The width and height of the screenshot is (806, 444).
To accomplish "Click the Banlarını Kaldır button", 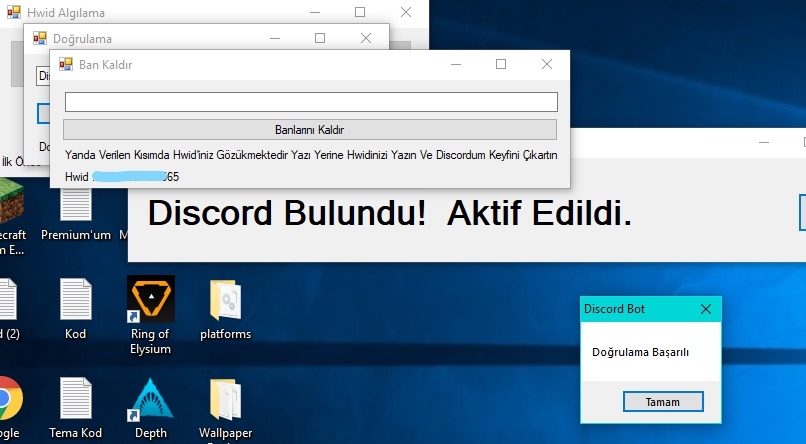I will [x=309, y=130].
